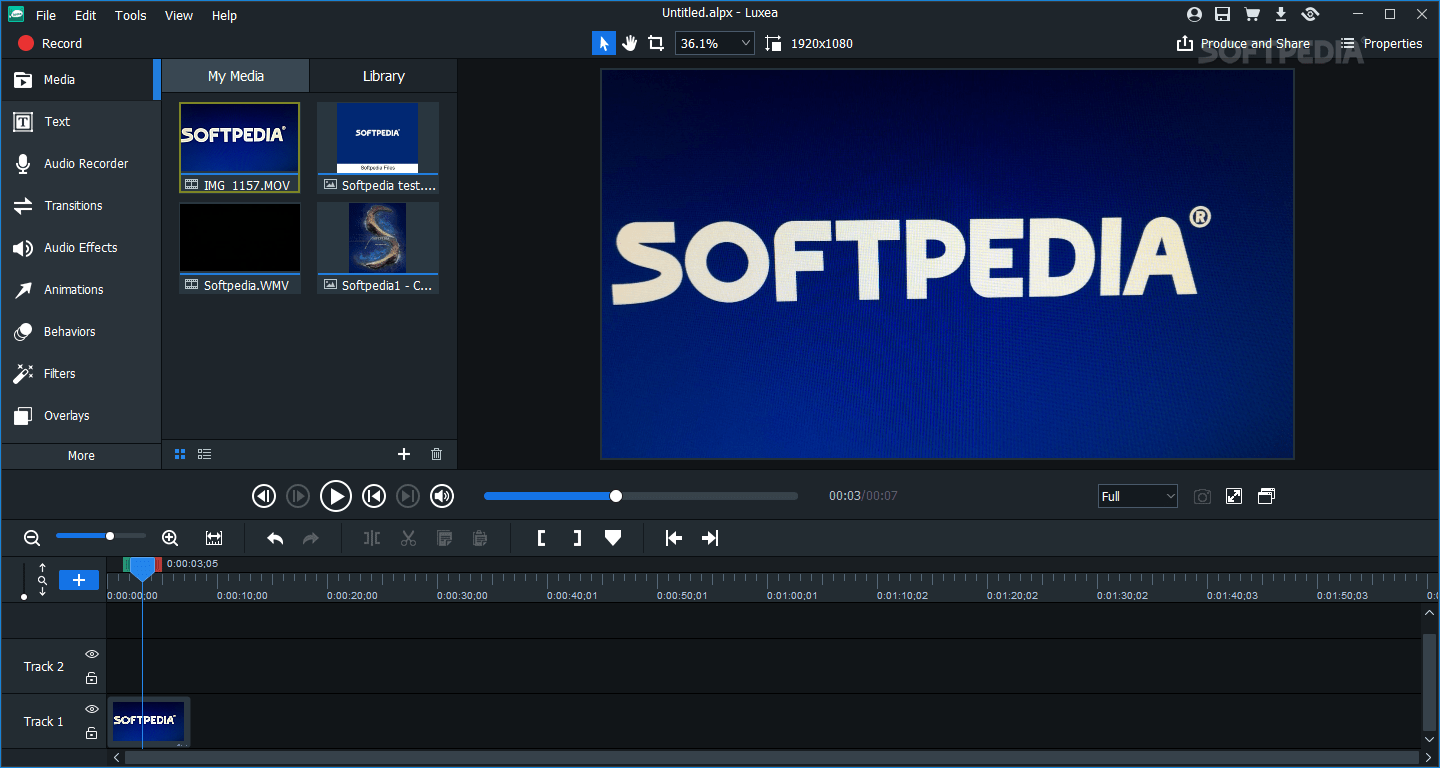Select the hand pan tool
This screenshot has height=768, width=1440.
coord(630,43)
